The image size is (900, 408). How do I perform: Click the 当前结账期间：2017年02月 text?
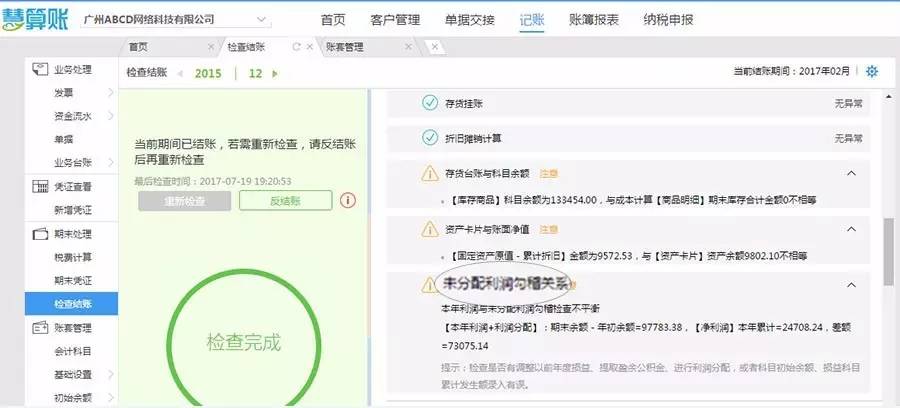point(792,72)
